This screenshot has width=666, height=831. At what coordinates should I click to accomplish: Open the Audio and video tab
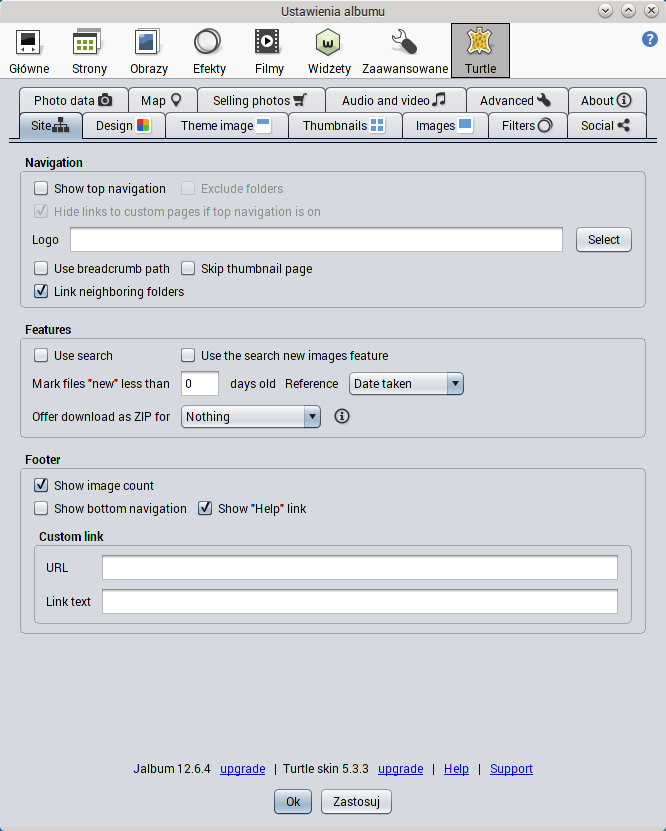395,100
